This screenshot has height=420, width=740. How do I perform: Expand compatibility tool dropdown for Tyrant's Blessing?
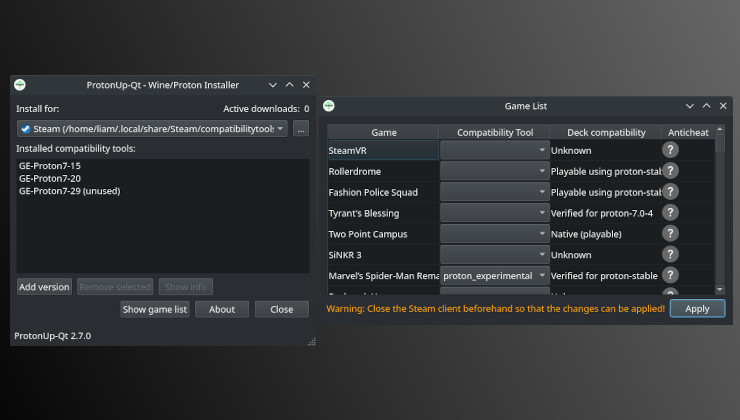495,213
